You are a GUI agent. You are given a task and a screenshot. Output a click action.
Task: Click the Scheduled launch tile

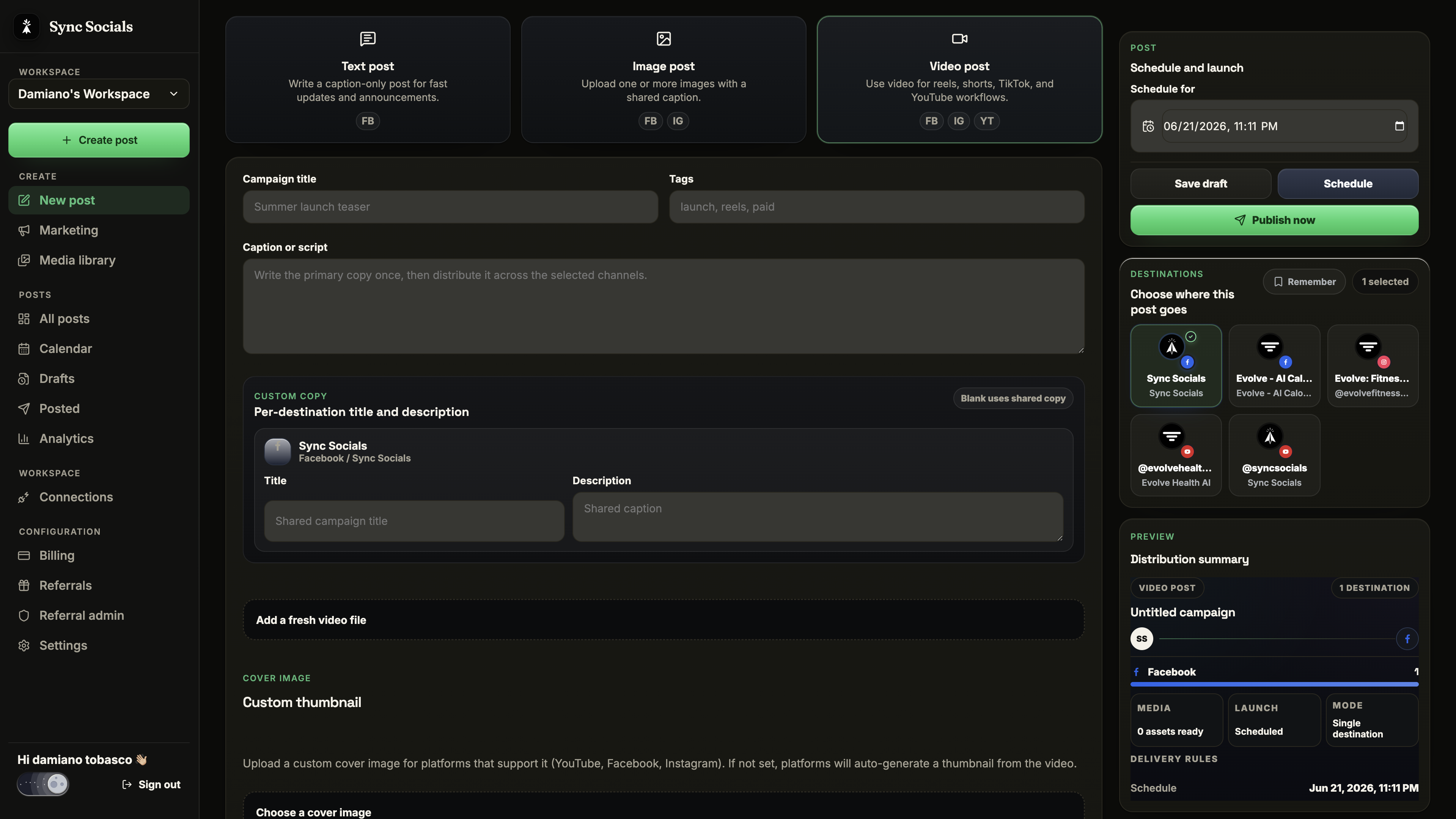[1274, 720]
